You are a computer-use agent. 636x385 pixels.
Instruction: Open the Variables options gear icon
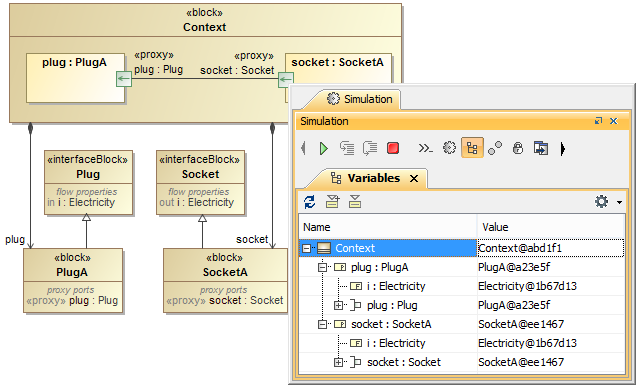pos(602,201)
